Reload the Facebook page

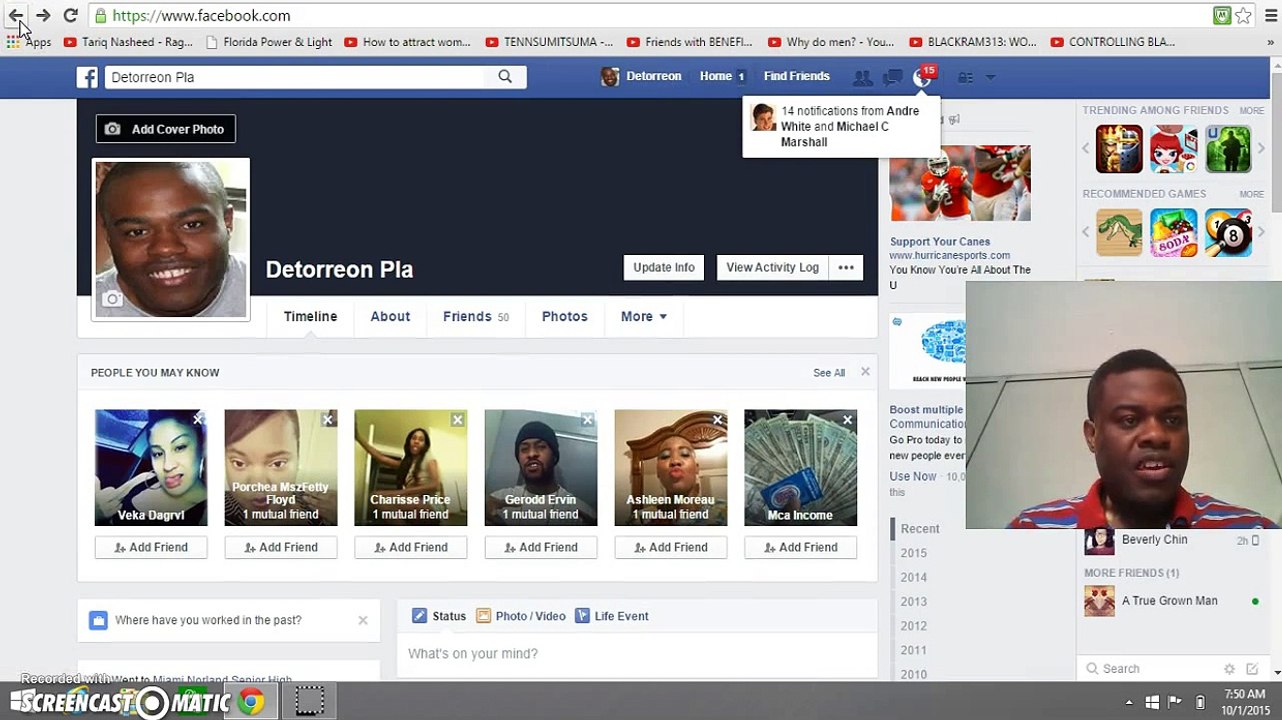coord(70,16)
